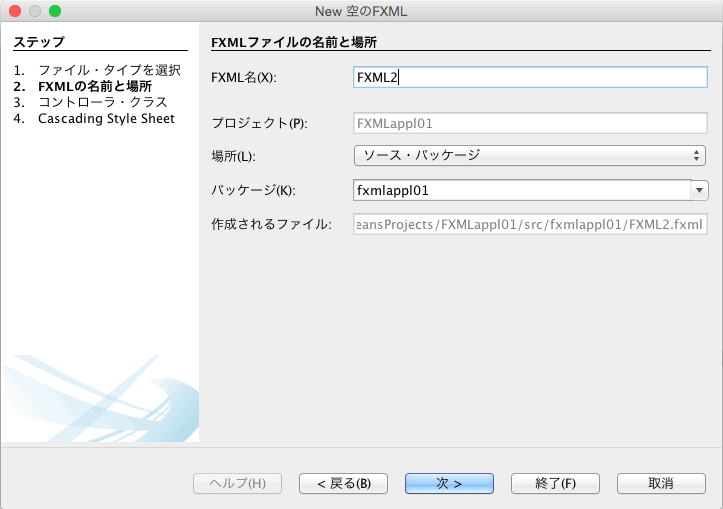Open the パッケージ combo box arrow
The width and height of the screenshot is (723, 509).
(x=699, y=190)
